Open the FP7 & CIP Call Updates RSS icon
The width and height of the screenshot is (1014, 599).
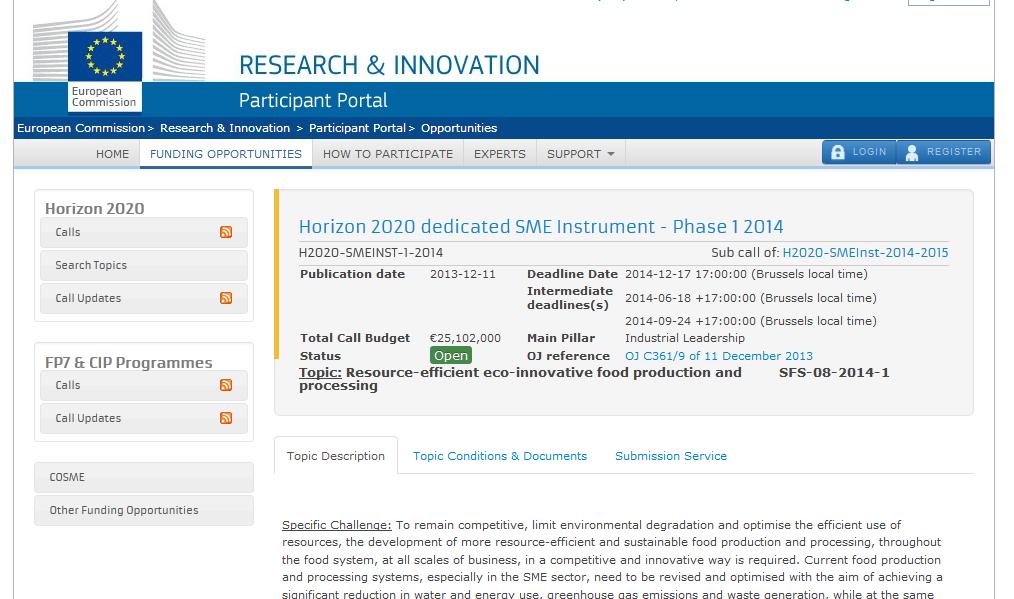[226, 419]
